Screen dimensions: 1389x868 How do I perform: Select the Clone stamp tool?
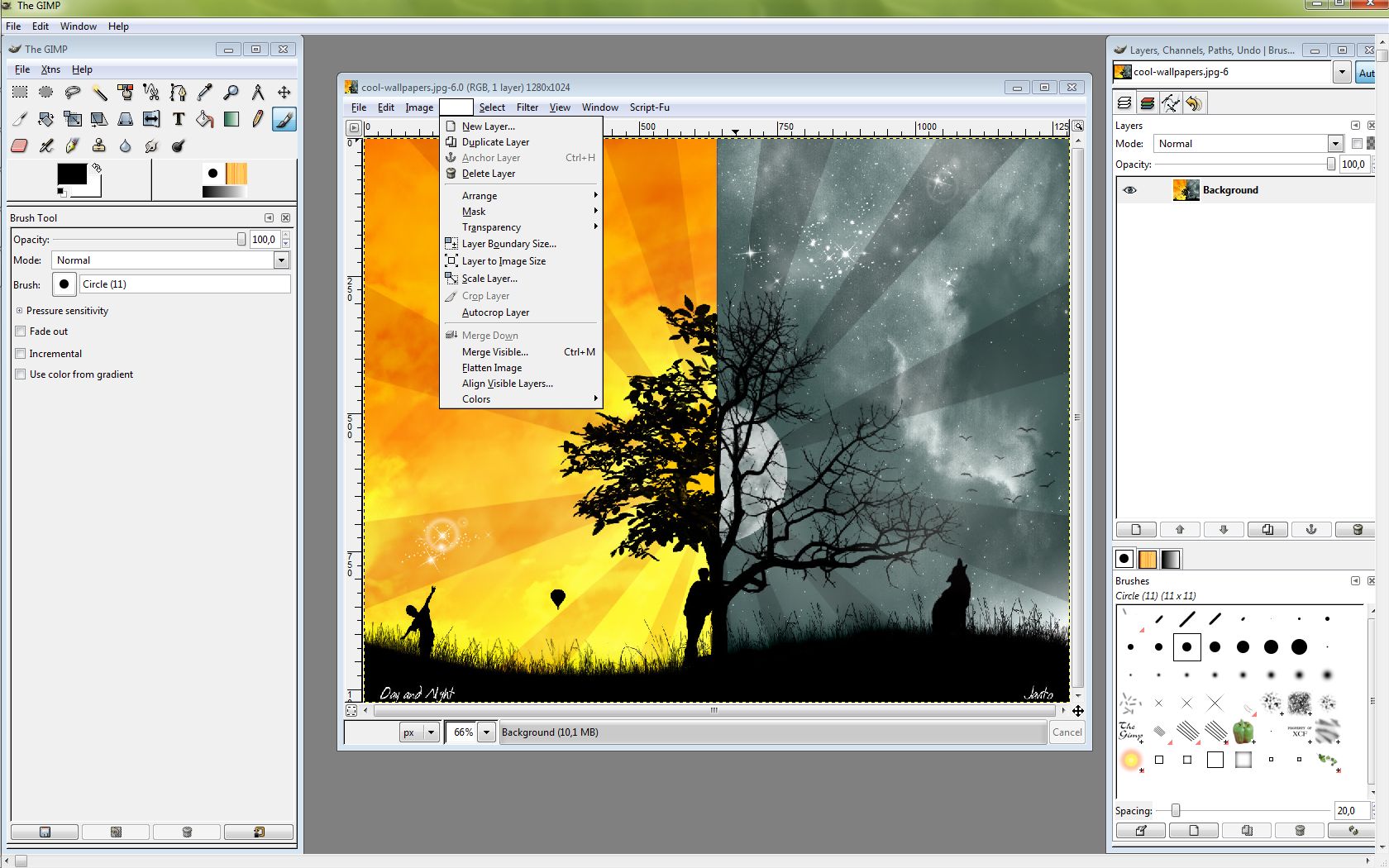[99, 145]
